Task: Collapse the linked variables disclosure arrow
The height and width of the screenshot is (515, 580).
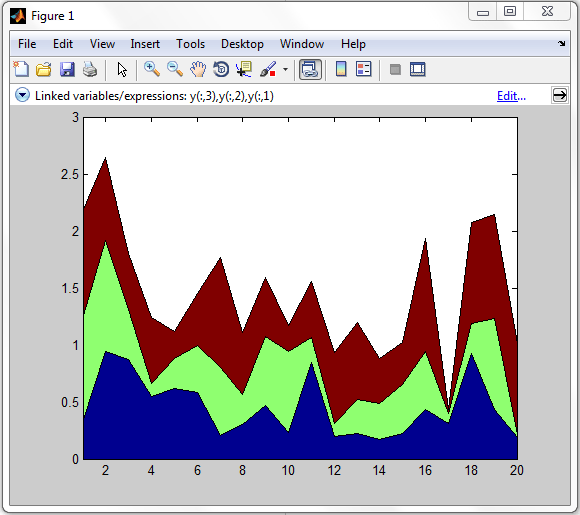Action: click(22, 95)
